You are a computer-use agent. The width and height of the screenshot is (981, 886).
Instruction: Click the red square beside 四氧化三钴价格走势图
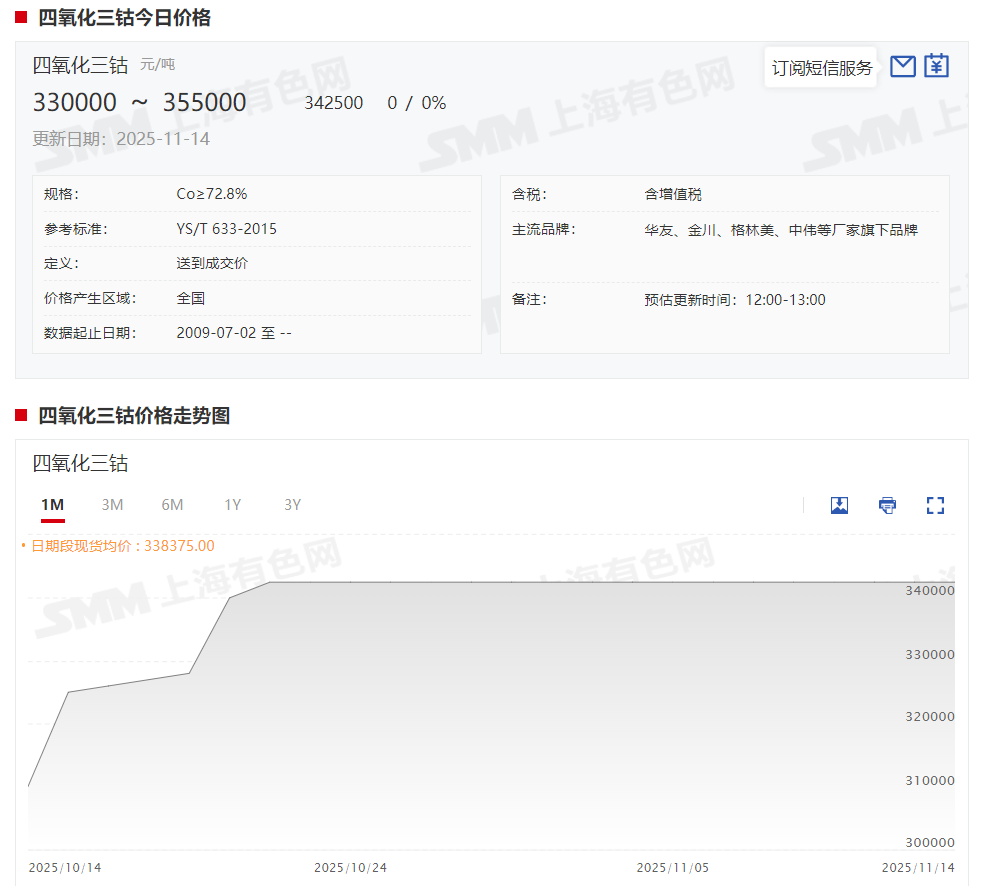click(21, 415)
